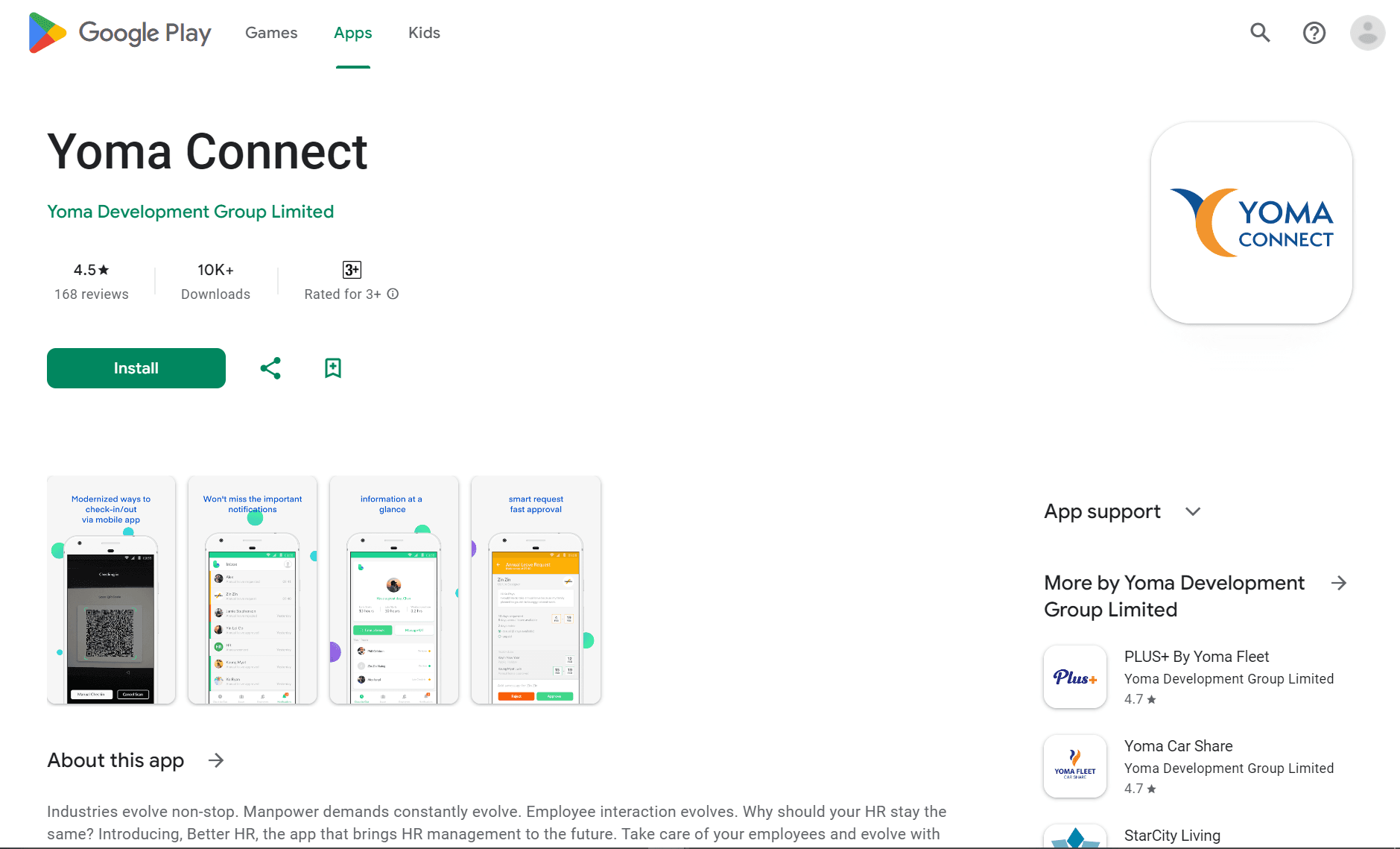Click the Yoma Connect app icon

(x=1251, y=223)
